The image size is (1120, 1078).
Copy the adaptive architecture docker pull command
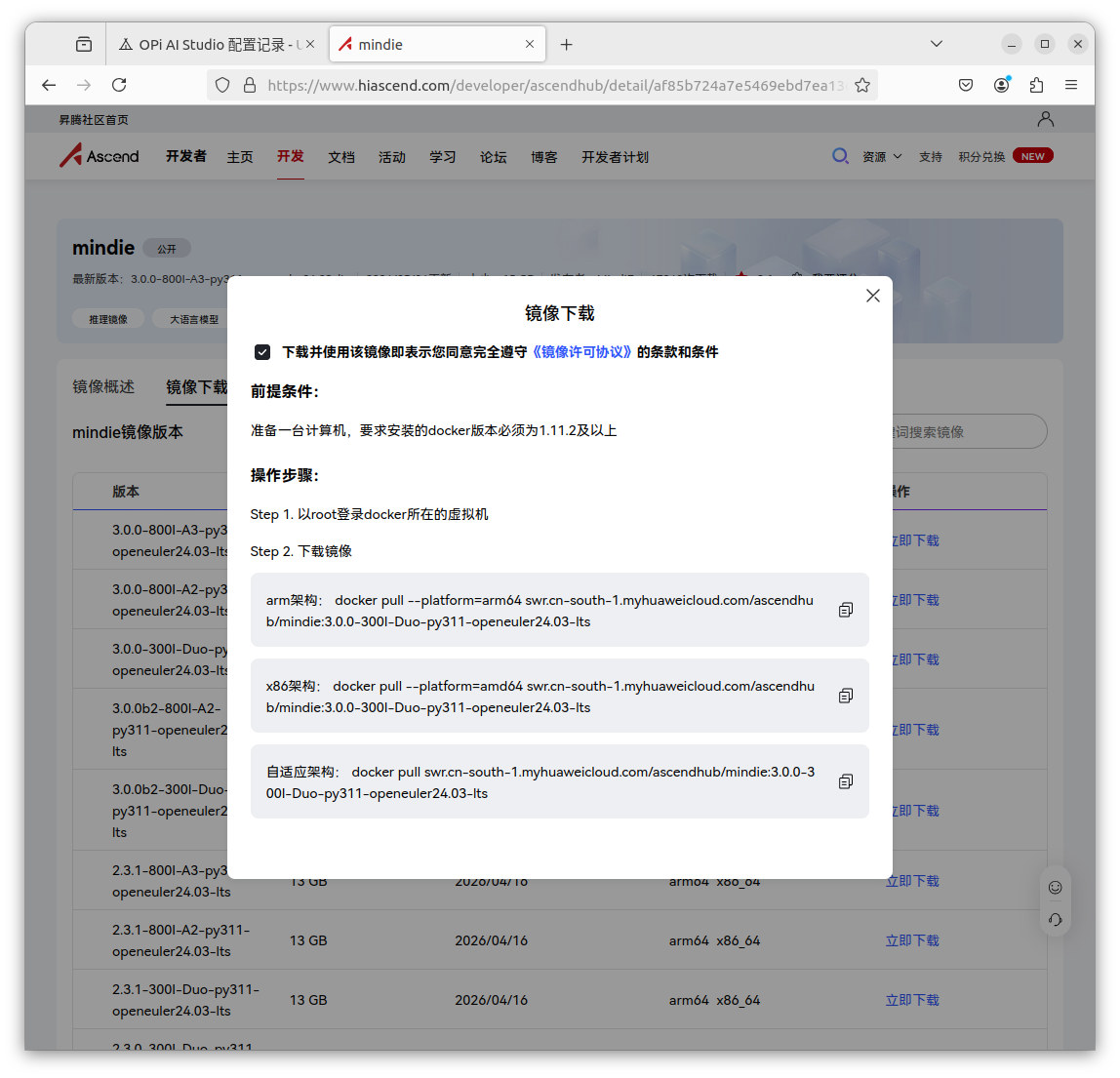point(846,781)
